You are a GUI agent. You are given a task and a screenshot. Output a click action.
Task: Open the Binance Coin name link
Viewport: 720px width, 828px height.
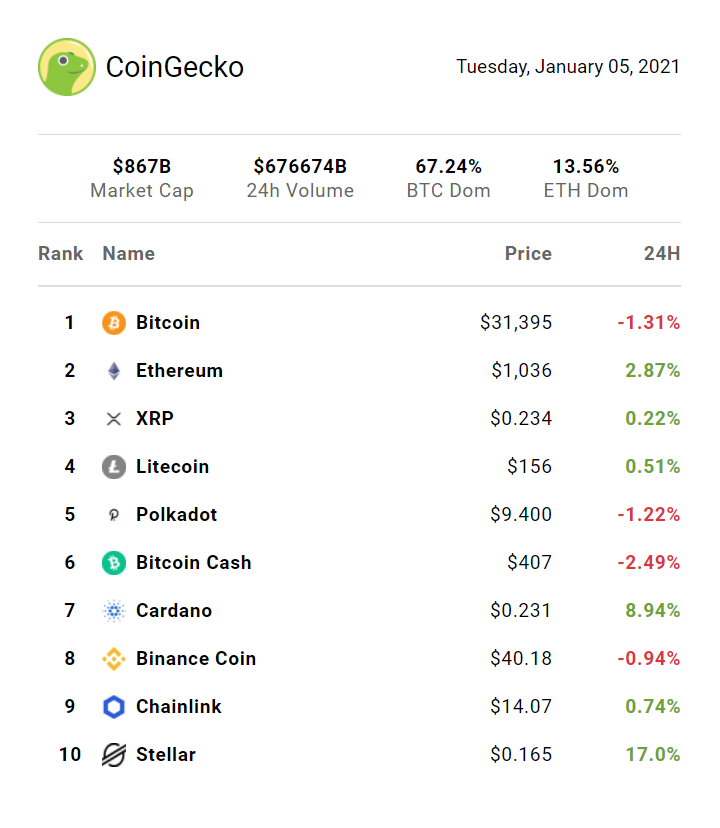tap(196, 659)
